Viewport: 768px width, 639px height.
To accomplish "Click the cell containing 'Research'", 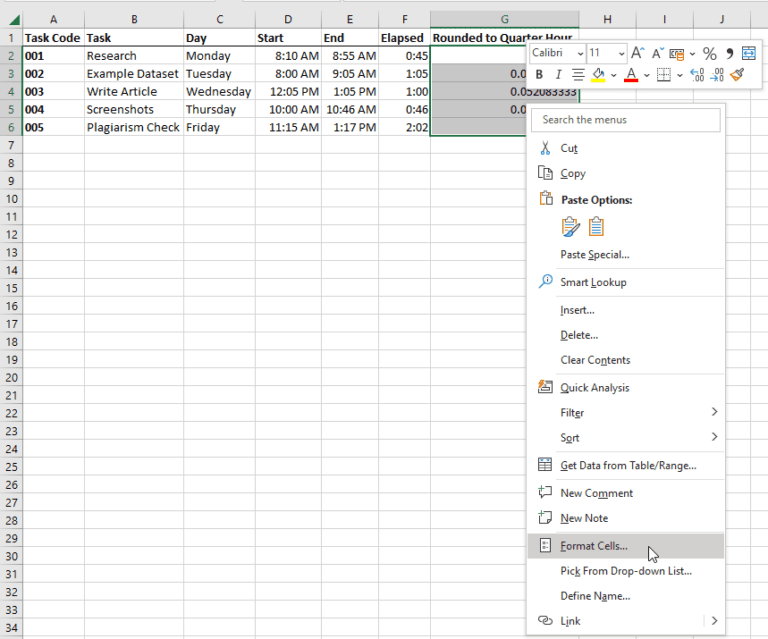I will 134,56.
